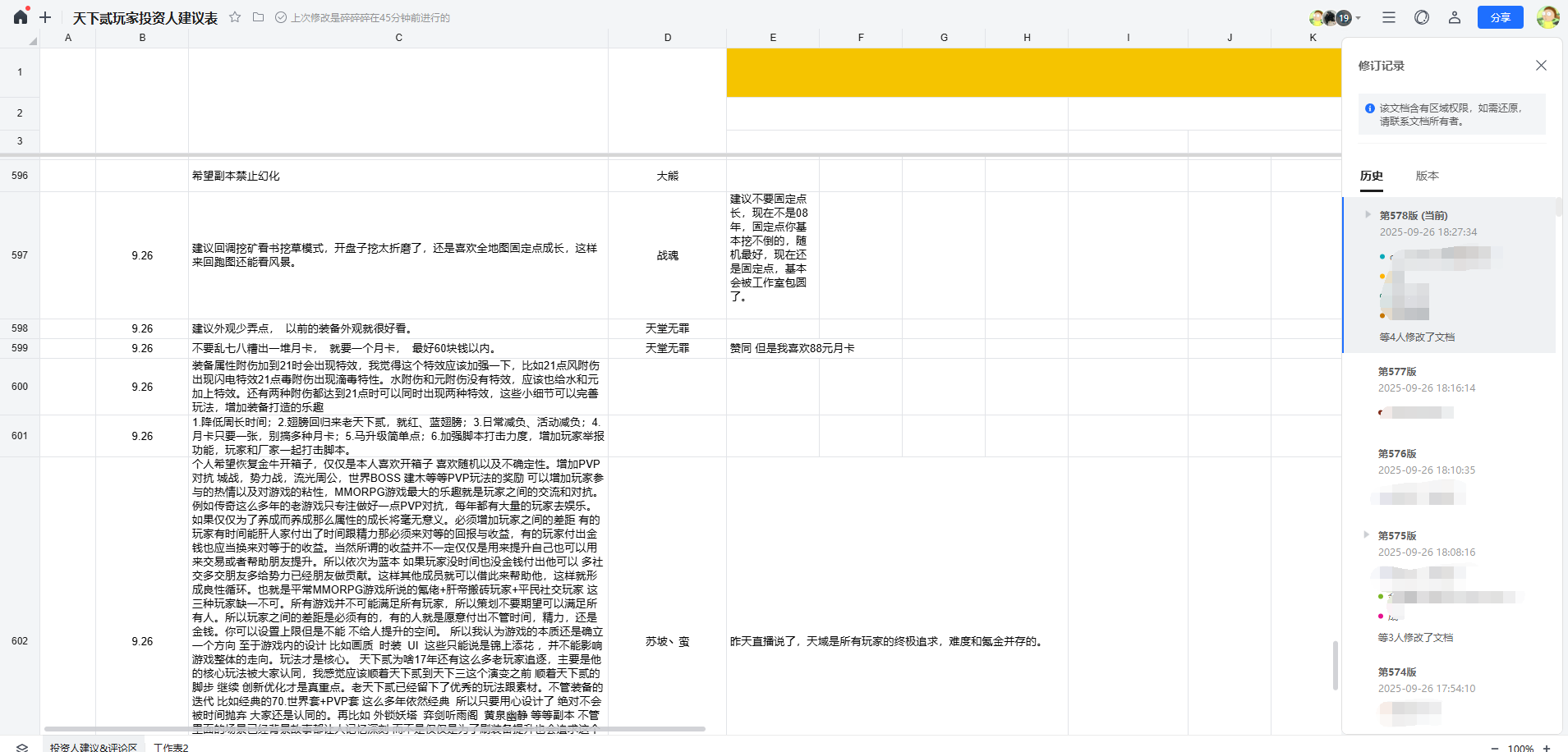The height and width of the screenshot is (752, 1568).
Task: Zoom in with the plus button
Action: click(1547, 748)
